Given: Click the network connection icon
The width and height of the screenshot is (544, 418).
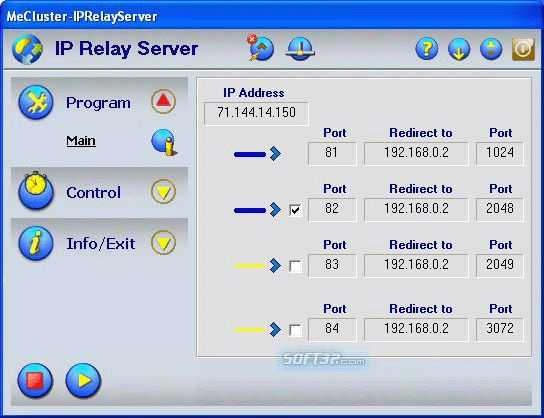Looking at the screenshot, I should pos(300,49).
